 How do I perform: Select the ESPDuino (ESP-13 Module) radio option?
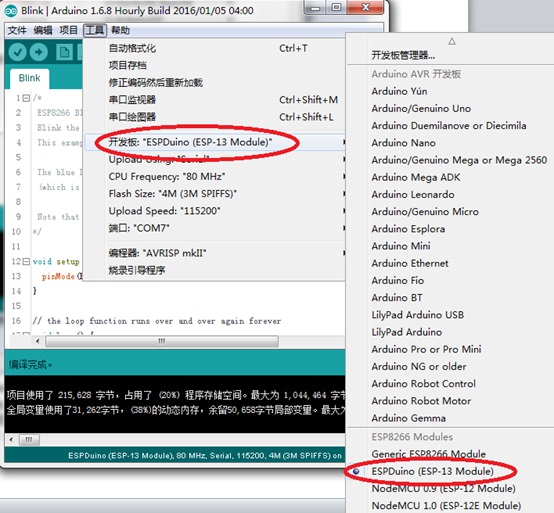tap(432, 471)
